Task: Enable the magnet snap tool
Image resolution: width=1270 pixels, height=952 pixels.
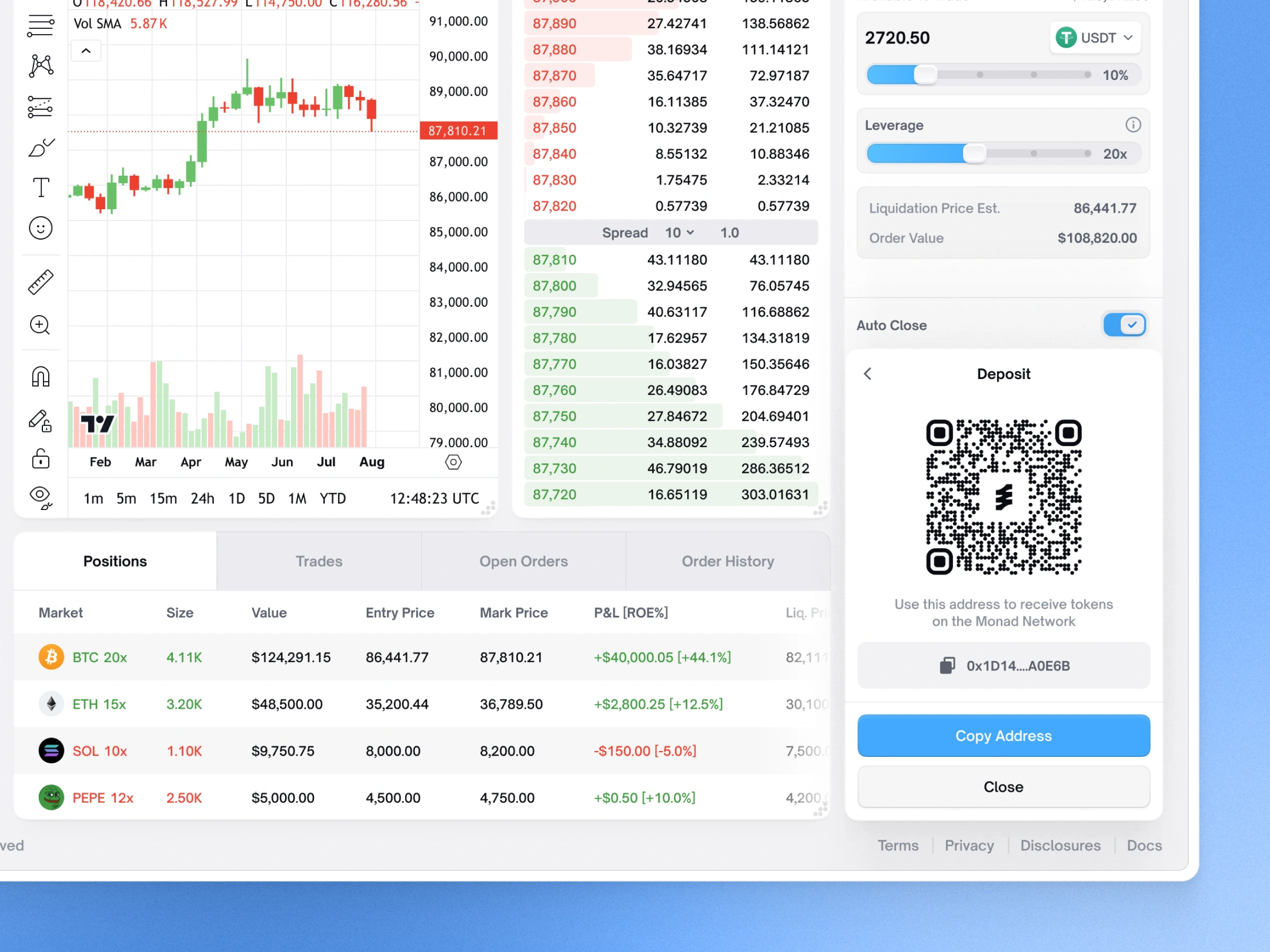Action: tap(41, 377)
